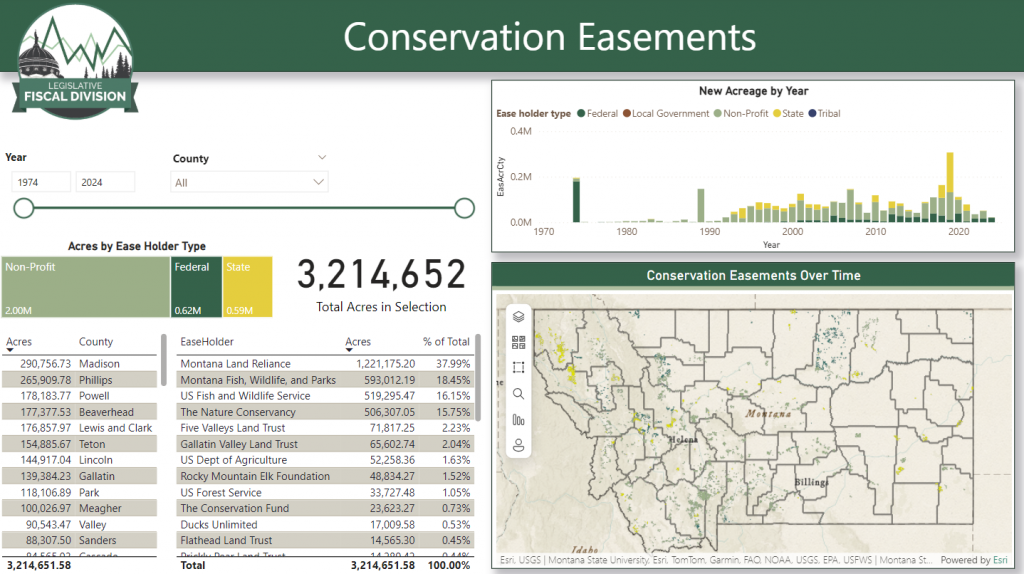Activate the rectangle selection tool on map
This screenshot has width=1024, height=574.
point(518,368)
